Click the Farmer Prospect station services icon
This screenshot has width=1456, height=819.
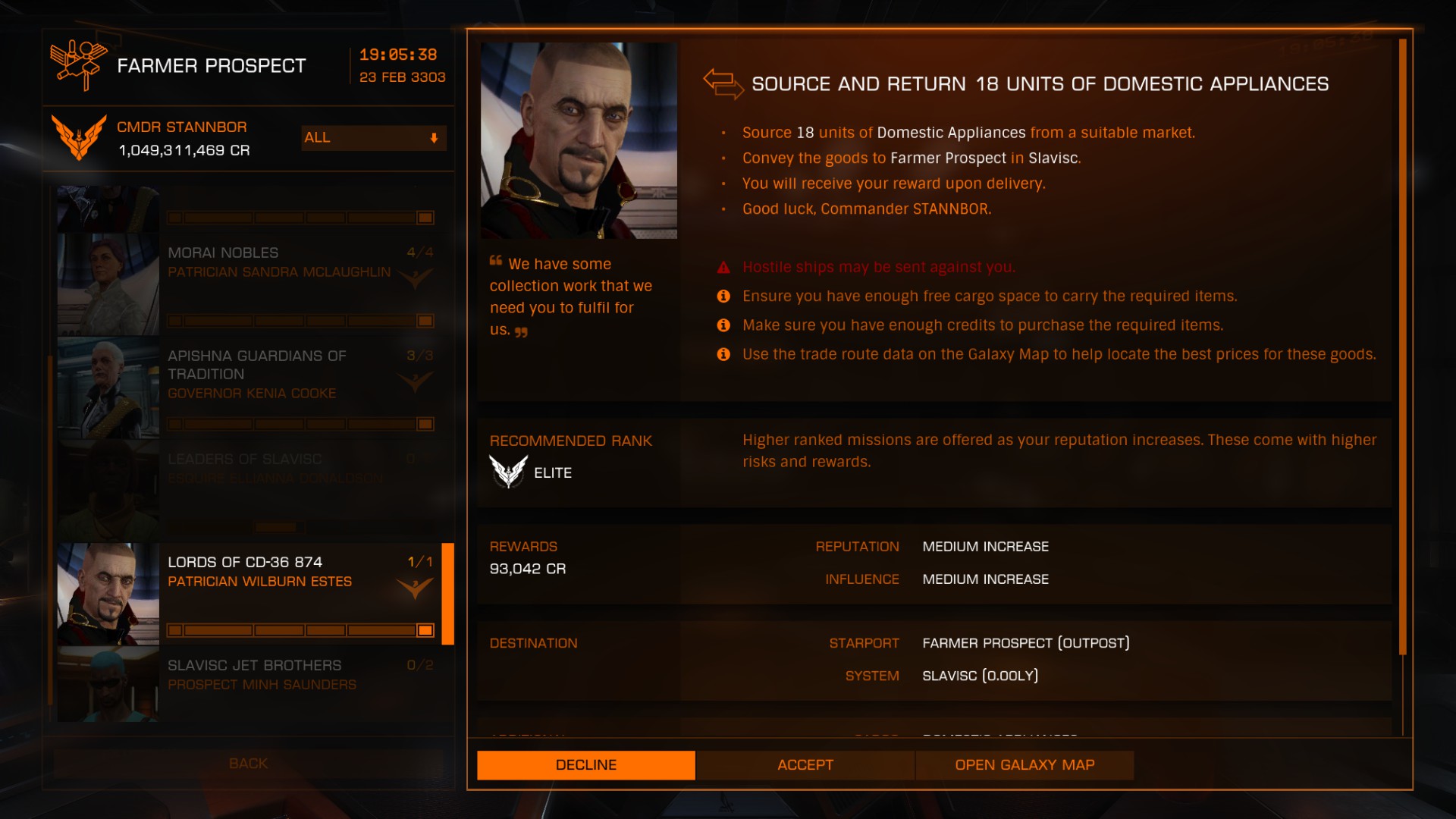click(x=79, y=64)
